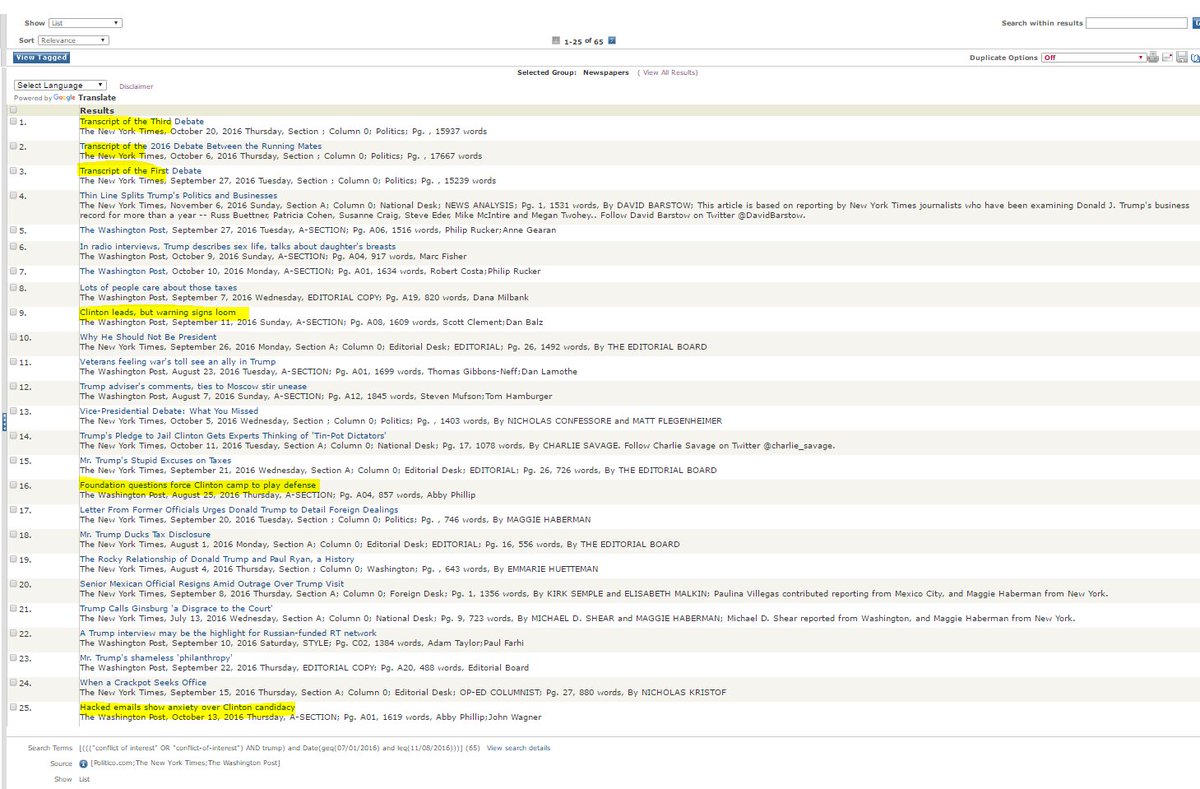Open the Select Language dropdown
1200x789 pixels.
pyautogui.click(x=60, y=85)
